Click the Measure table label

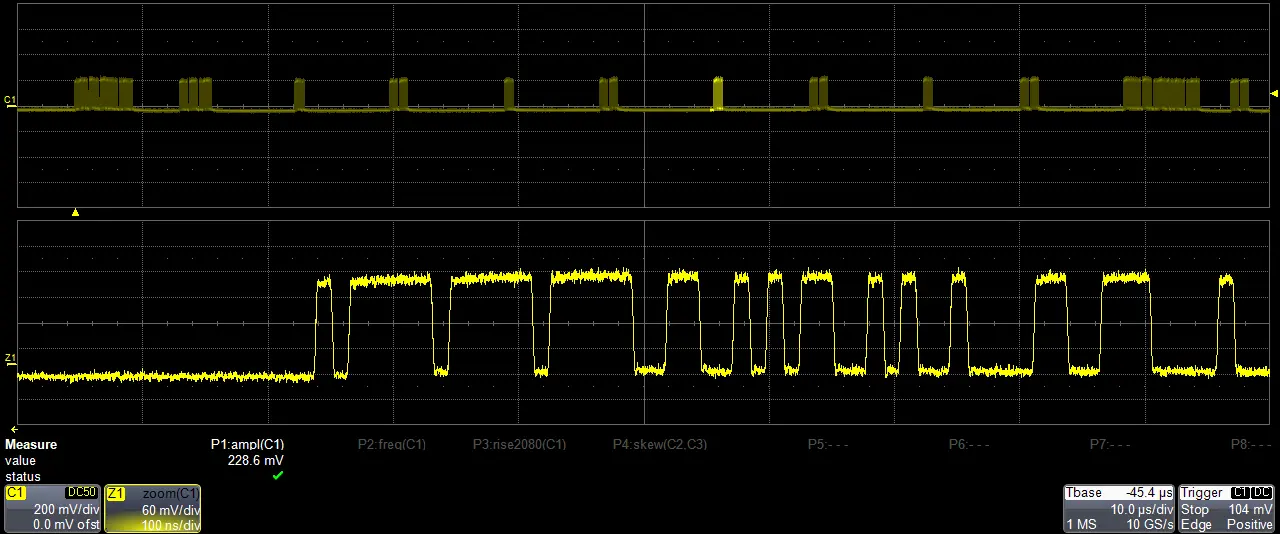[31, 445]
